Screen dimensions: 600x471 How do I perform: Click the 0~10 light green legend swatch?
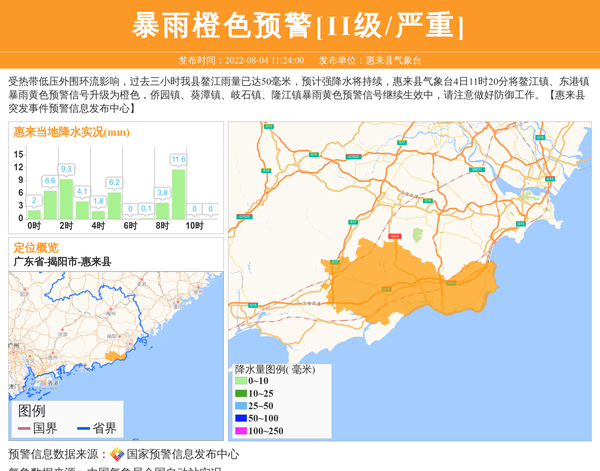point(241,381)
